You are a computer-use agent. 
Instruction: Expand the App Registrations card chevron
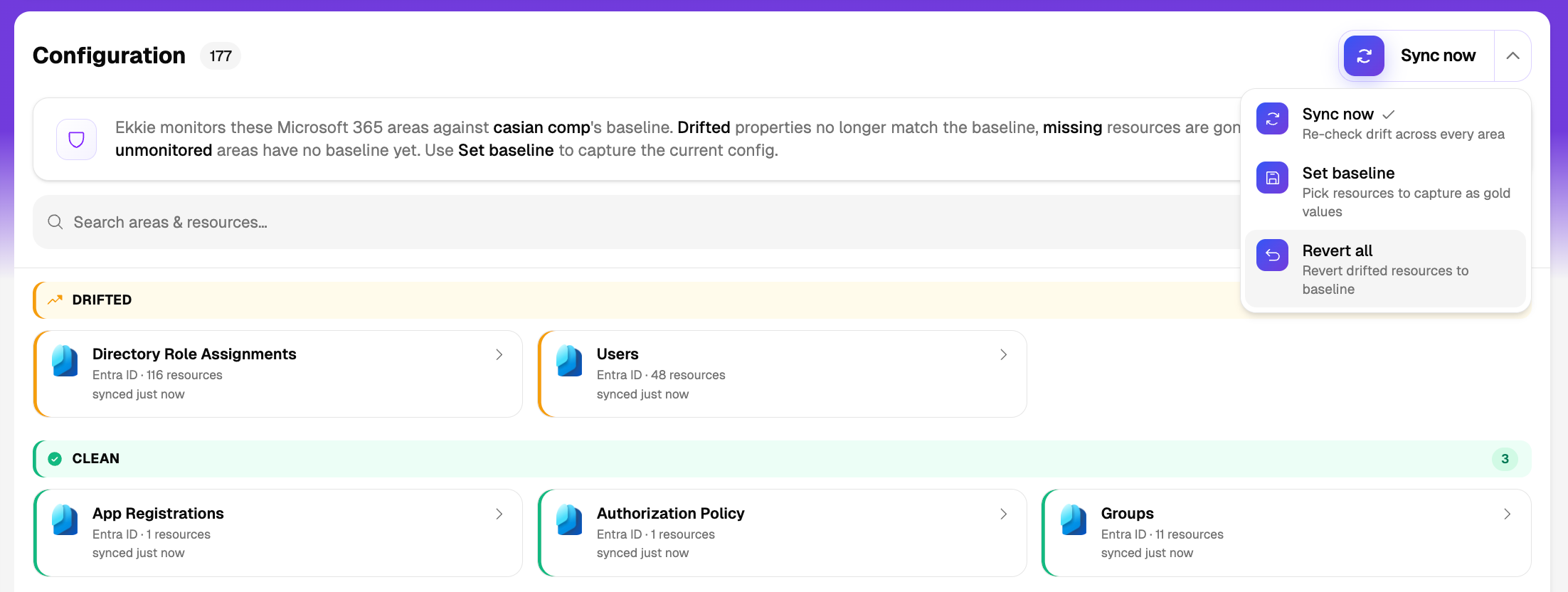[499, 514]
